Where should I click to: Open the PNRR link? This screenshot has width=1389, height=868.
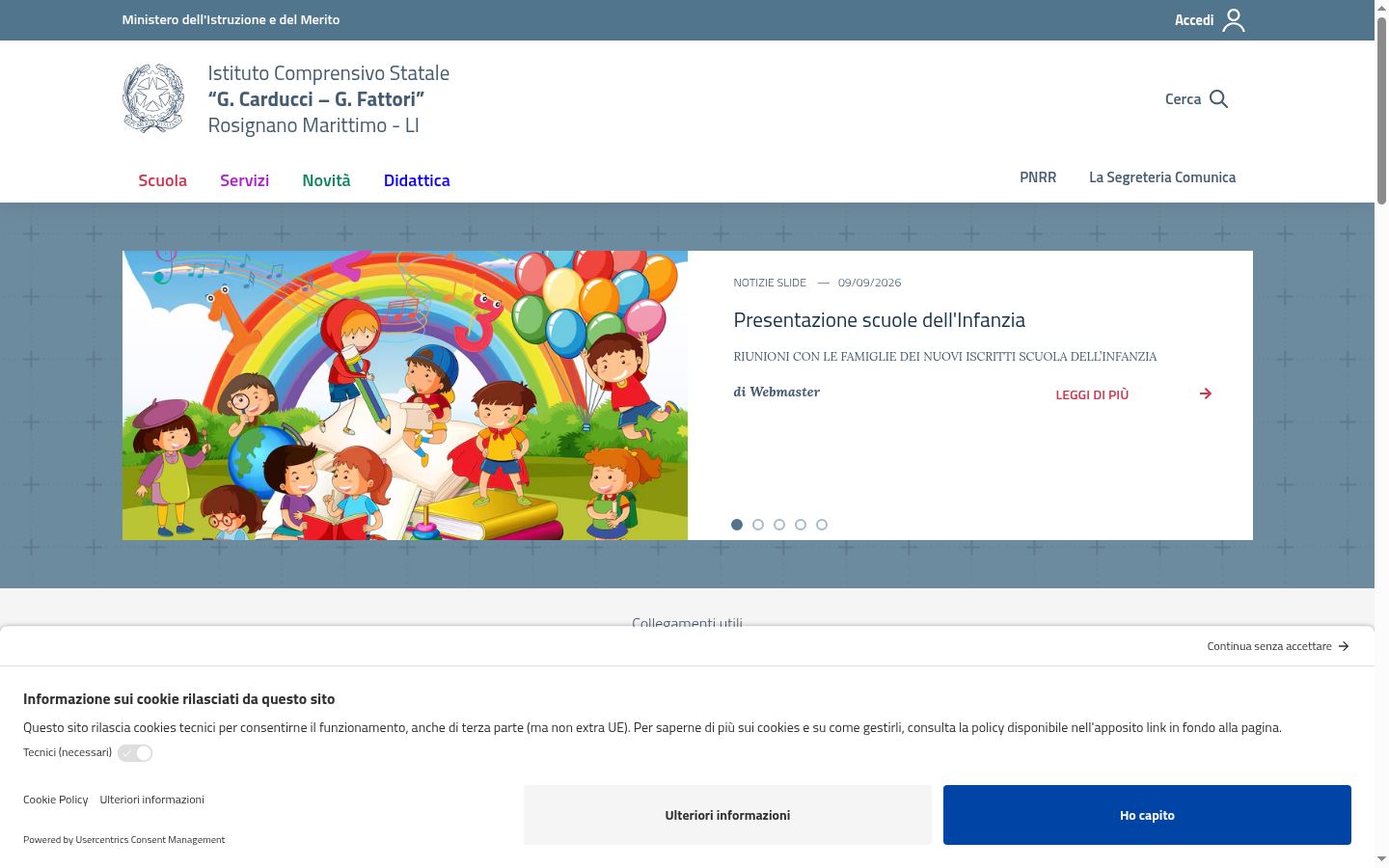tap(1038, 177)
